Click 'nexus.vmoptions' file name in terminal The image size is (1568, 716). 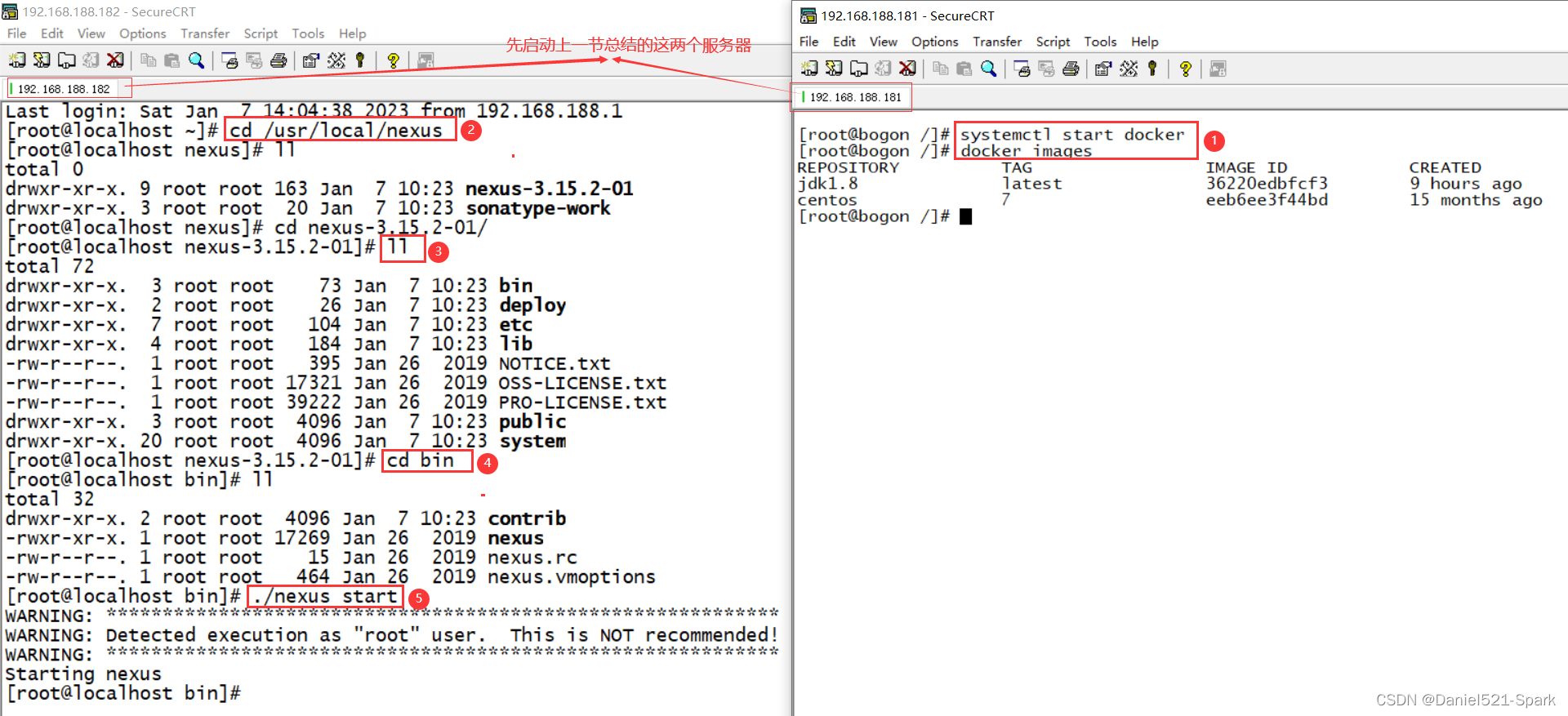pos(572,577)
